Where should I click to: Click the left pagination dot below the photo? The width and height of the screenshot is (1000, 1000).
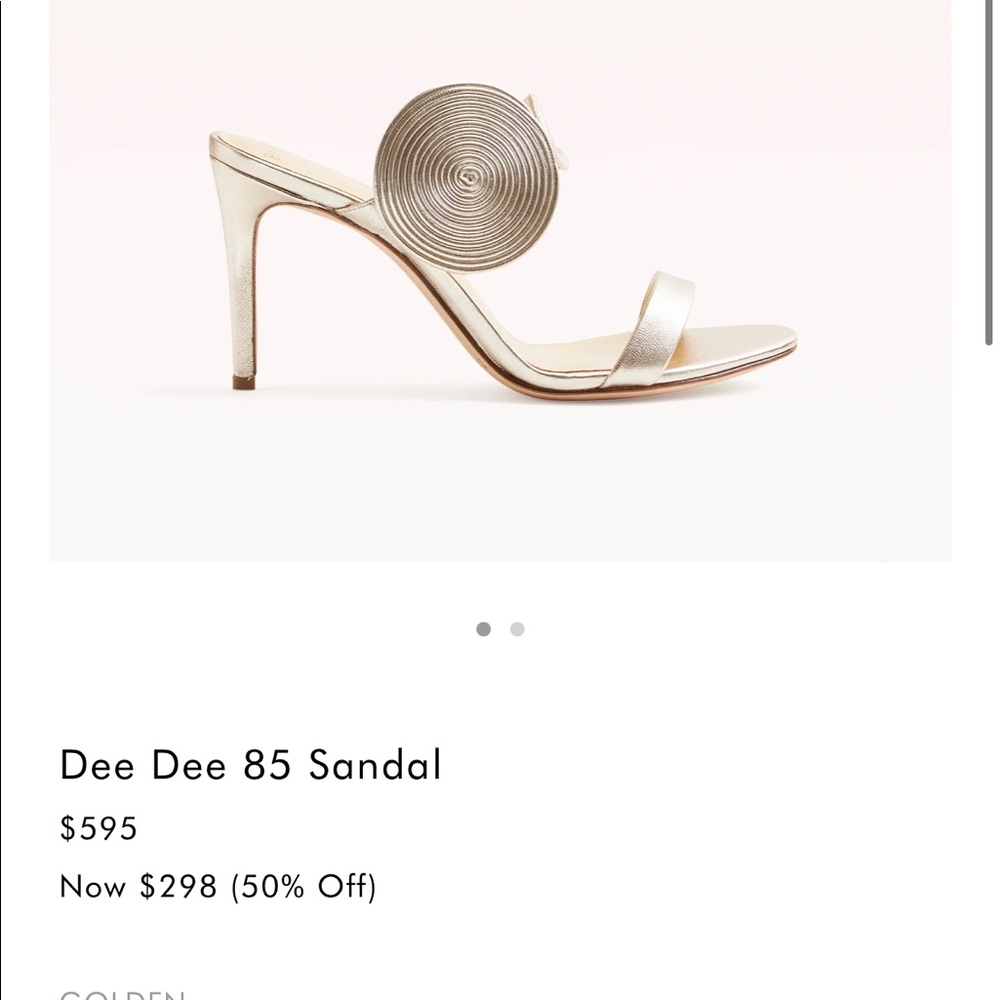(x=485, y=629)
